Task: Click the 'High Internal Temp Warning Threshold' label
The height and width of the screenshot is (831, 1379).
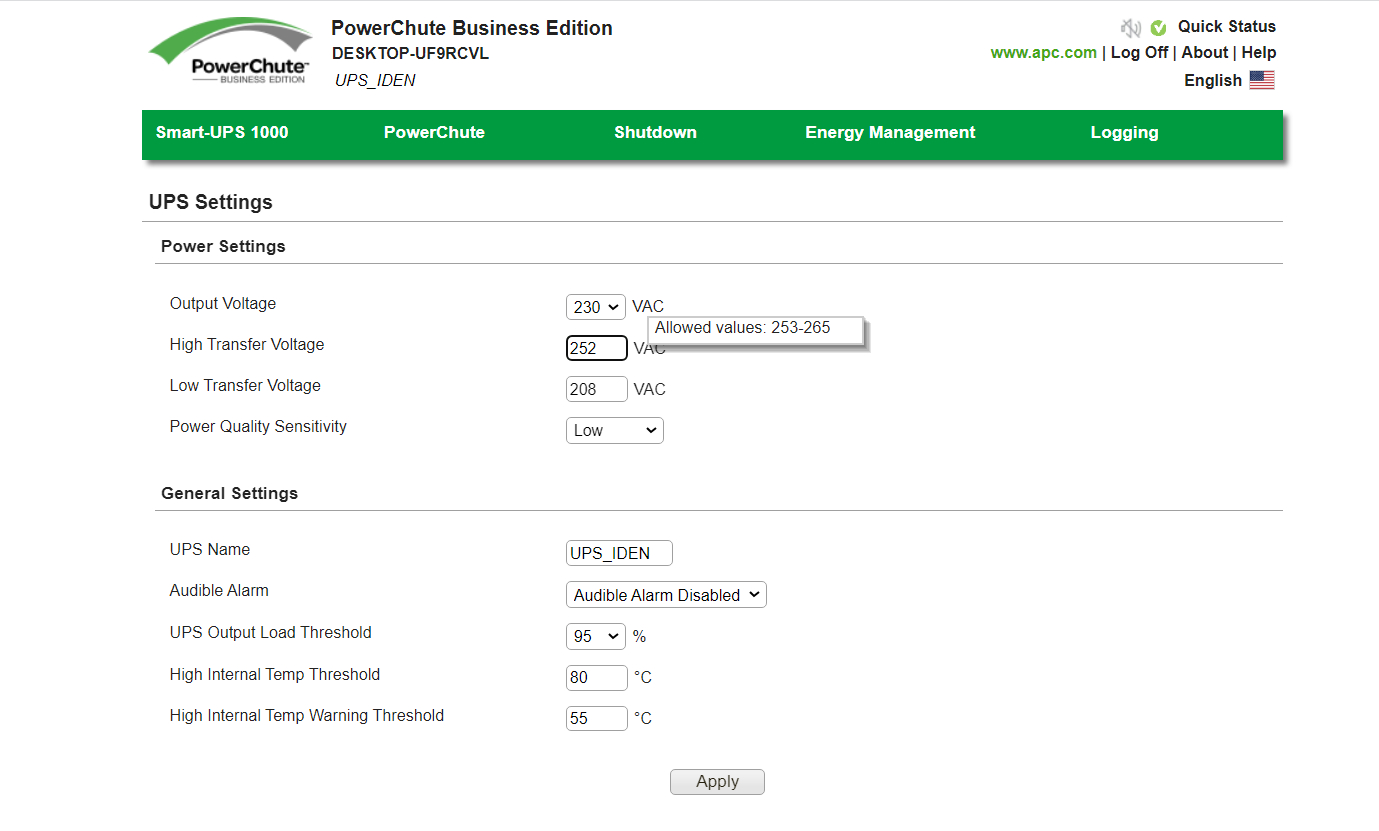Action: pyautogui.click(x=307, y=715)
